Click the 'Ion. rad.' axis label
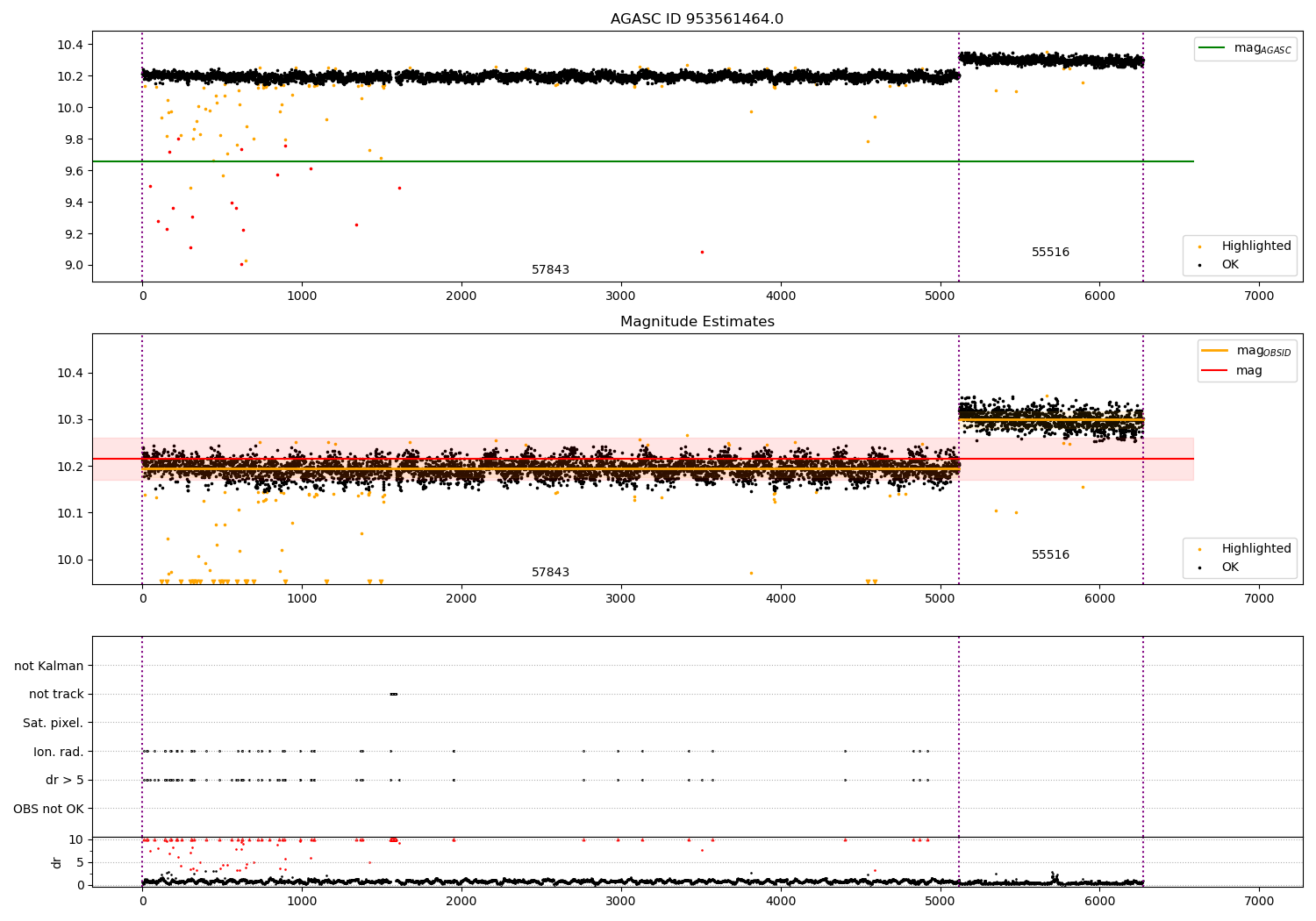Viewport: 1316px width, 921px height. [59, 752]
